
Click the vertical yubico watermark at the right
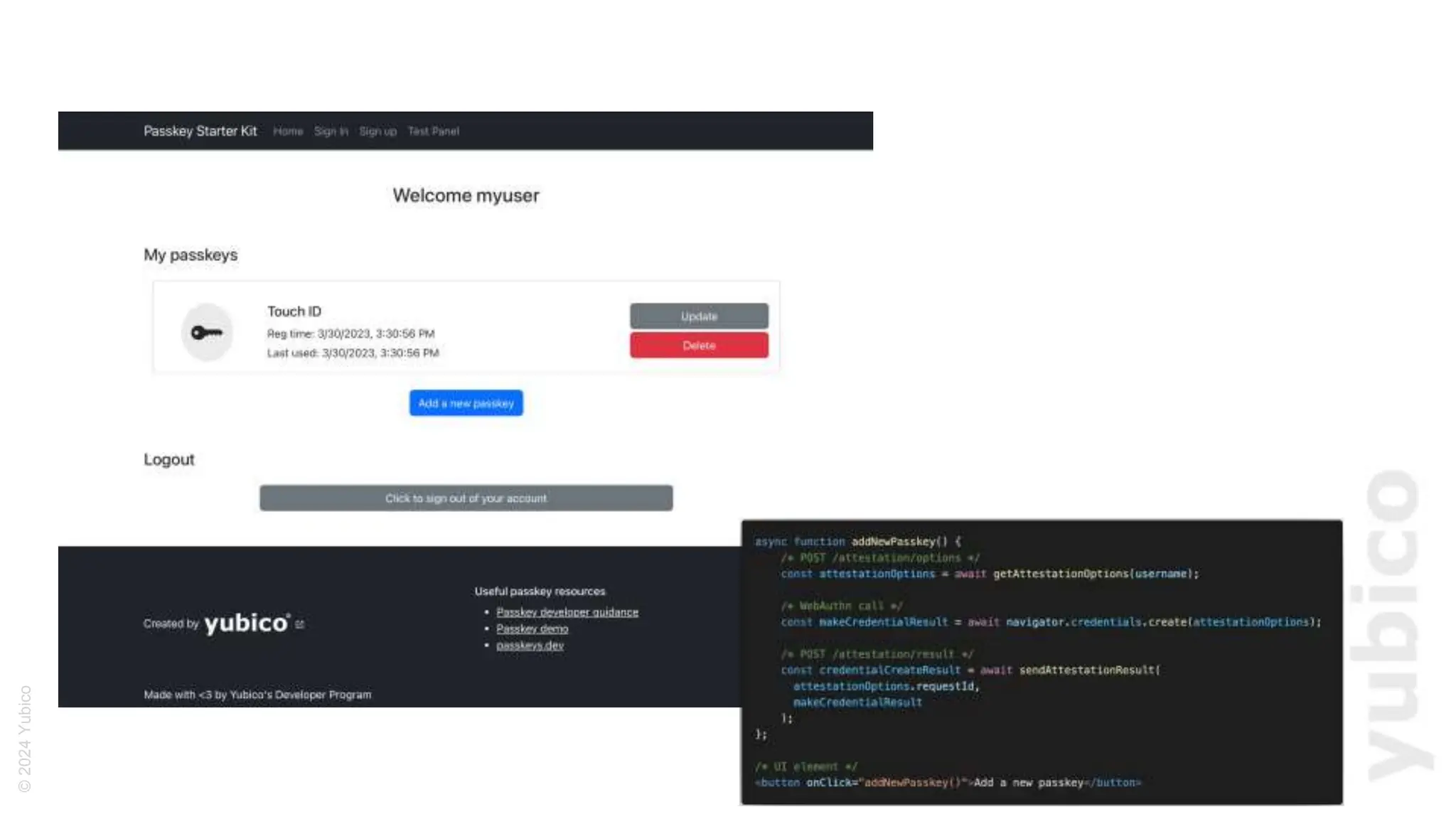tap(1394, 624)
